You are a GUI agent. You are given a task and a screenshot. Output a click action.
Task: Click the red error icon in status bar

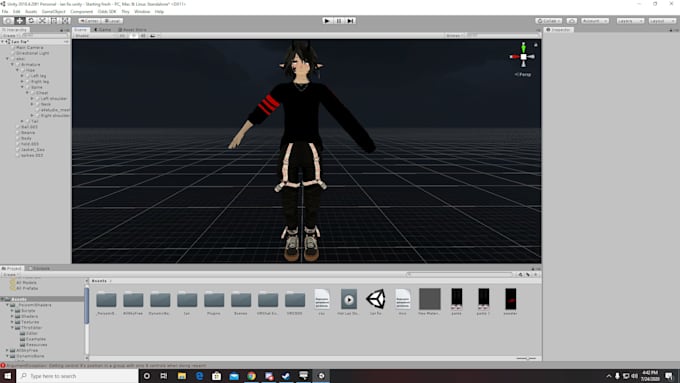point(3,365)
